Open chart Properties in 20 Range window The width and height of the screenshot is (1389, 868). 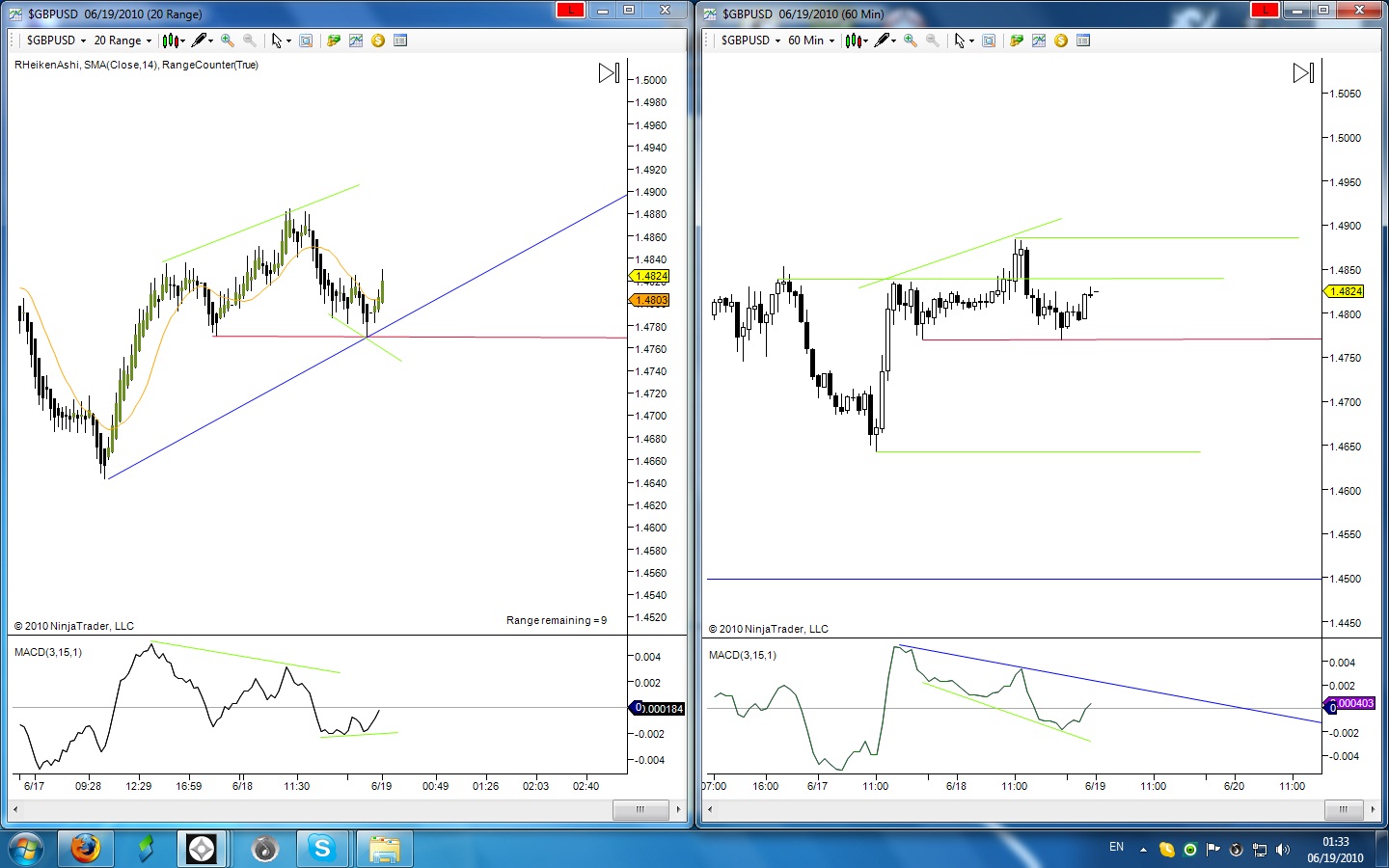tap(400, 41)
